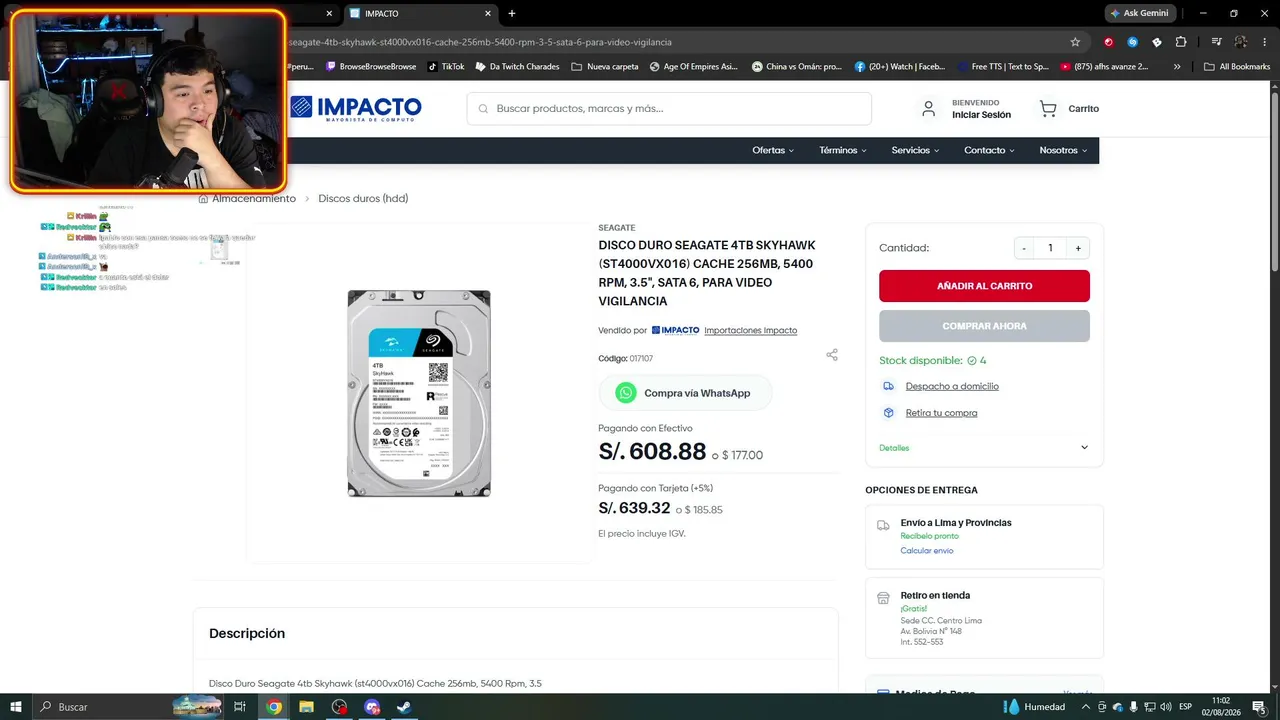Image resolution: width=1280 pixels, height=720 pixels.
Task: Bookmark this page with the star icon
Action: pyautogui.click(x=1075, y=42)
